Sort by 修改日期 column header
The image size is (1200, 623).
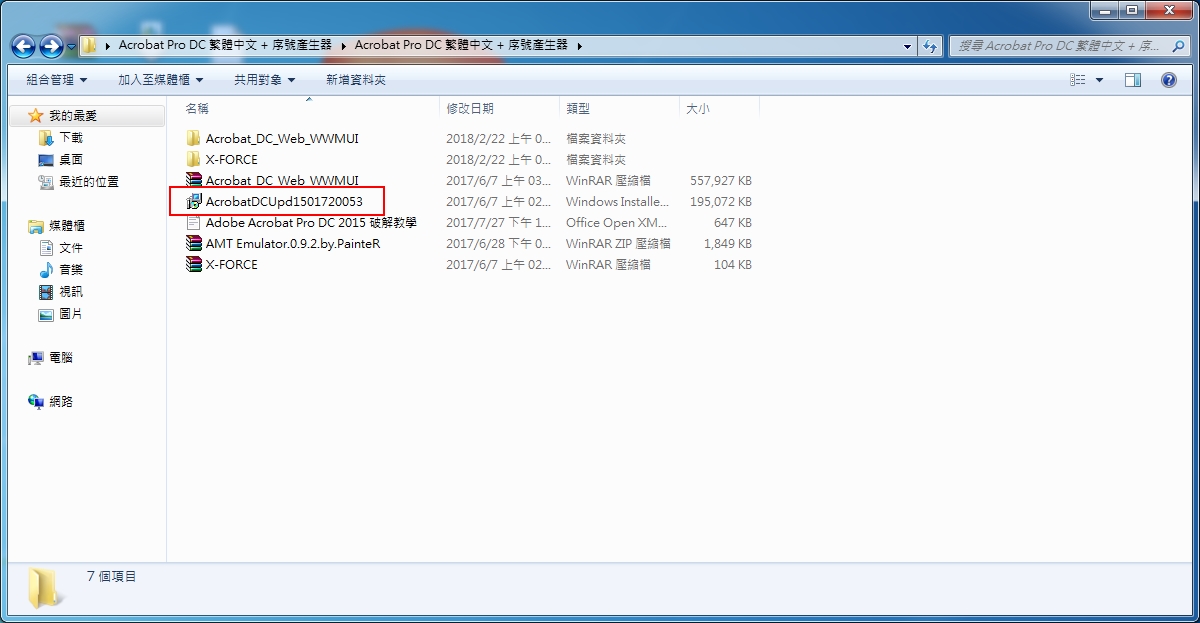pos(470,108)
